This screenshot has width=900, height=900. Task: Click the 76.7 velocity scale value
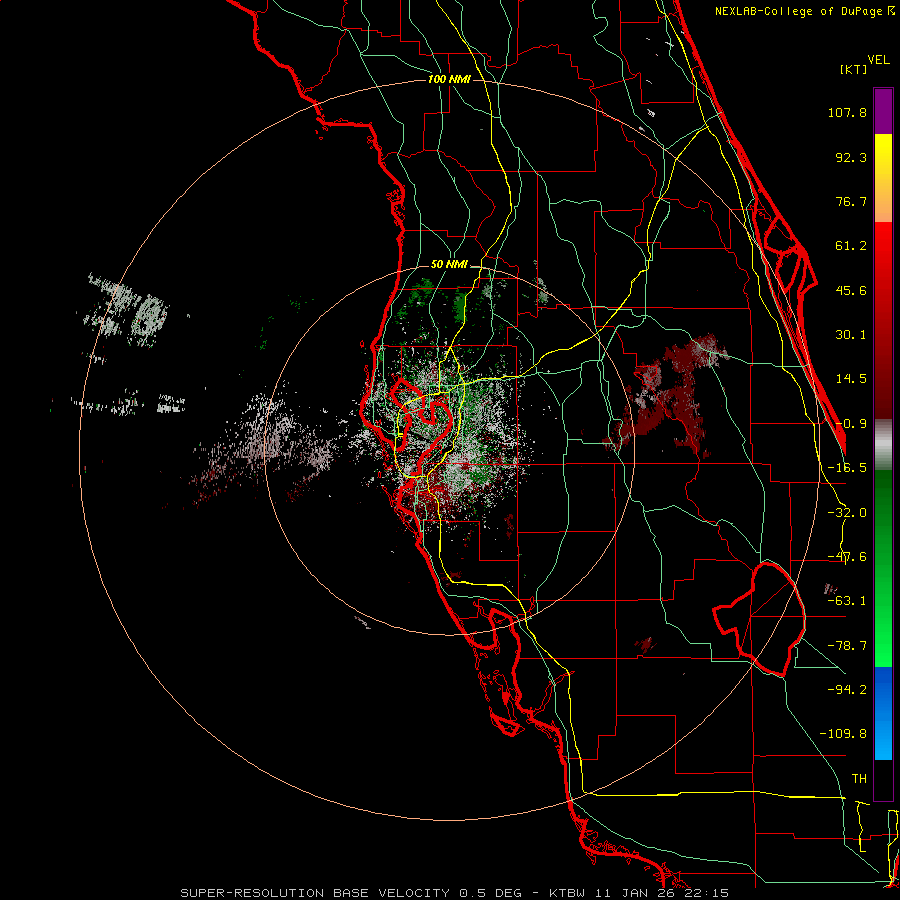pyautogui.click(x=851, y=201)
